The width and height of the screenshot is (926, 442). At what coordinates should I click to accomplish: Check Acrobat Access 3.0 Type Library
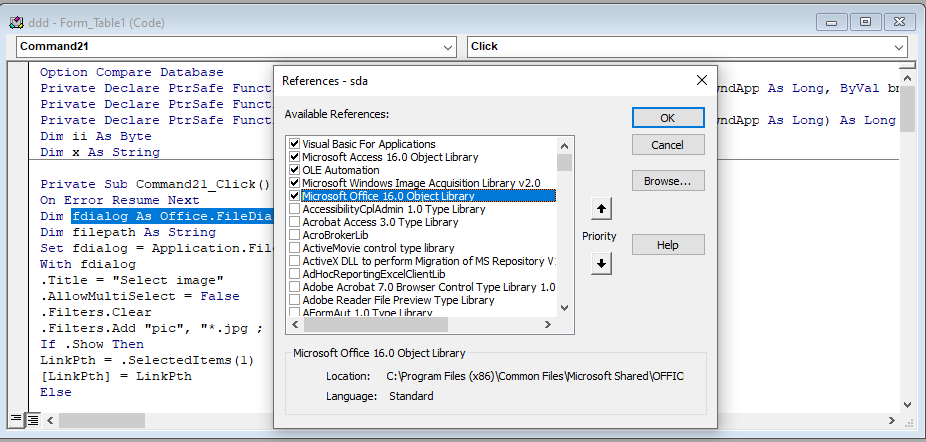[x=294, y=222]
